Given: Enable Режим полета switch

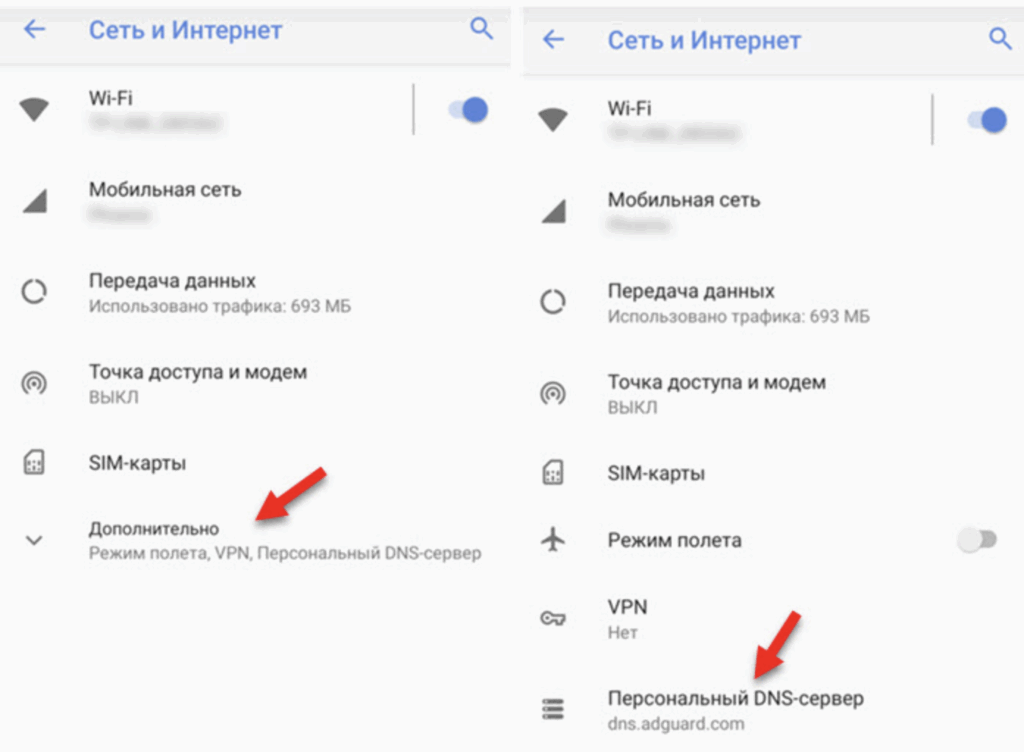Looking at the screenshot, I should pos(978,540).
